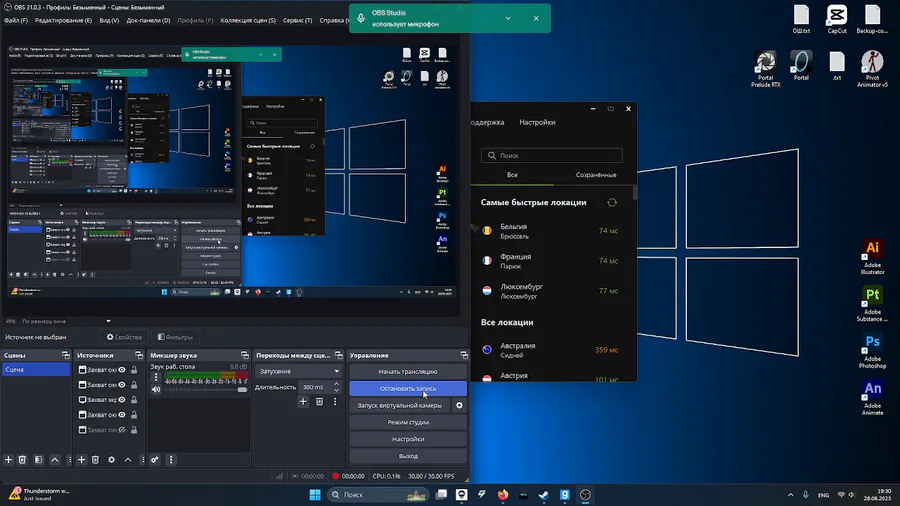
Task: Select Luxembourg location in VPN list
Action: pos(552,291)
